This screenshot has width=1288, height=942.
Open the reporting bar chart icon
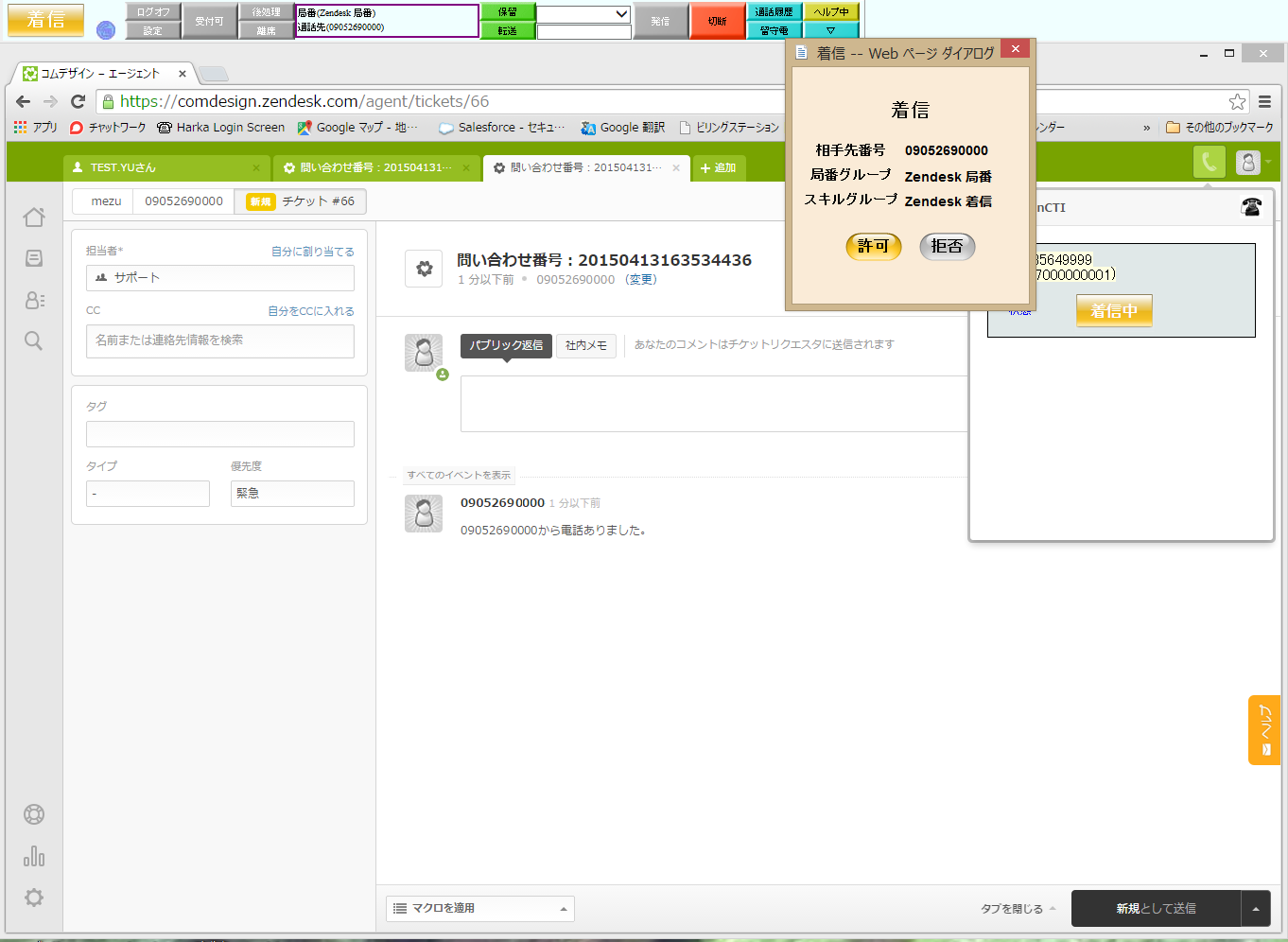click(x=34, y=856)
